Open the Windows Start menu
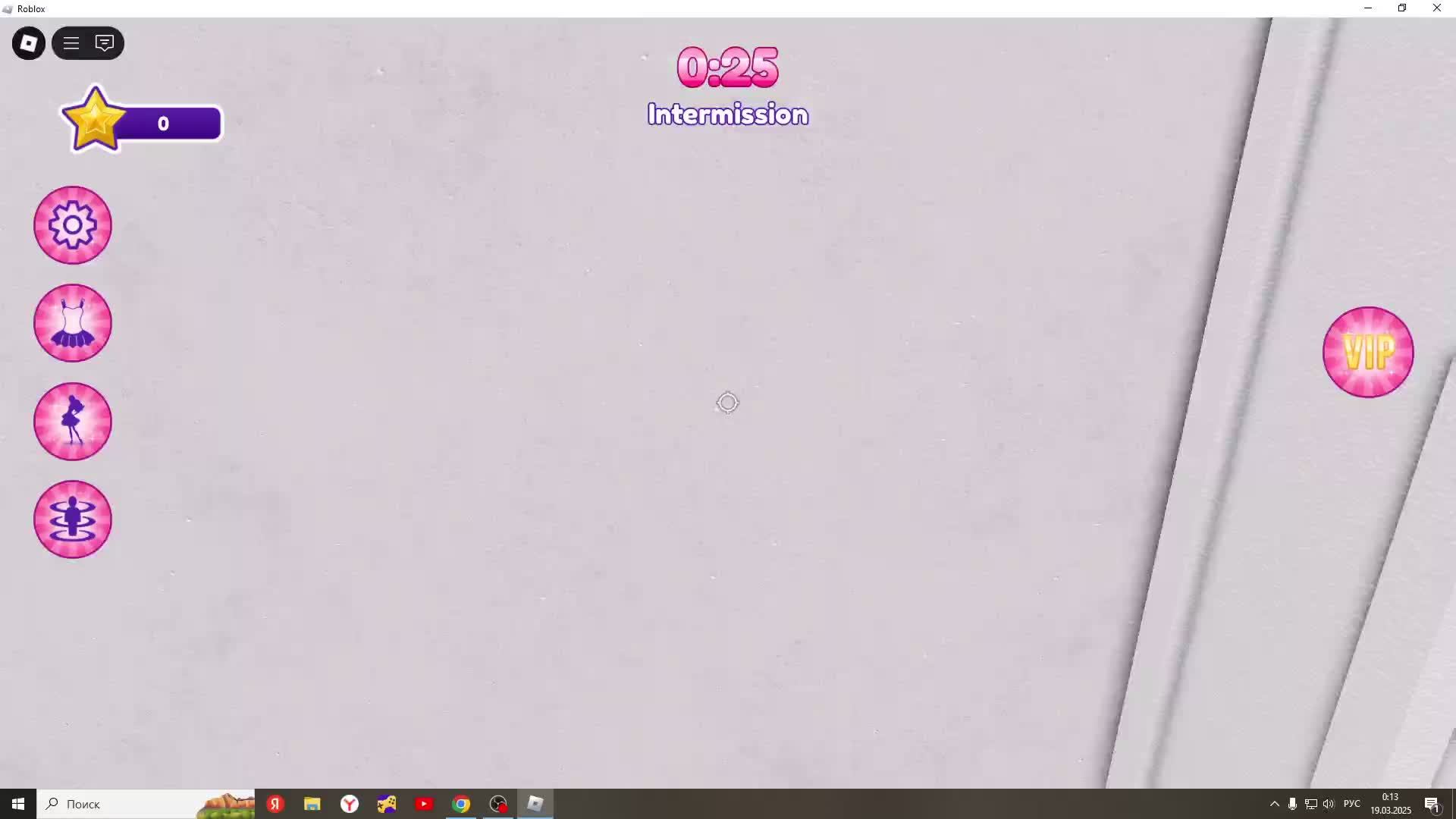 point(18,804)
